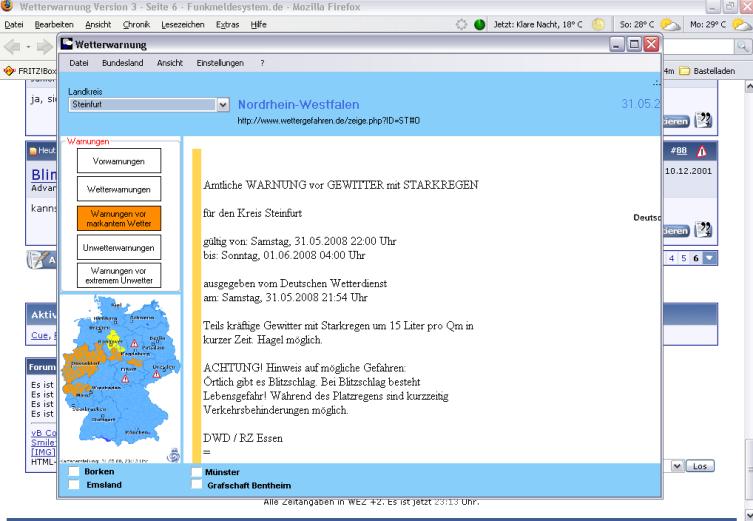Click the search magnifier icon in the Firefox toolbar
Screen dimensions: 753x521
[x=742, y=46]
